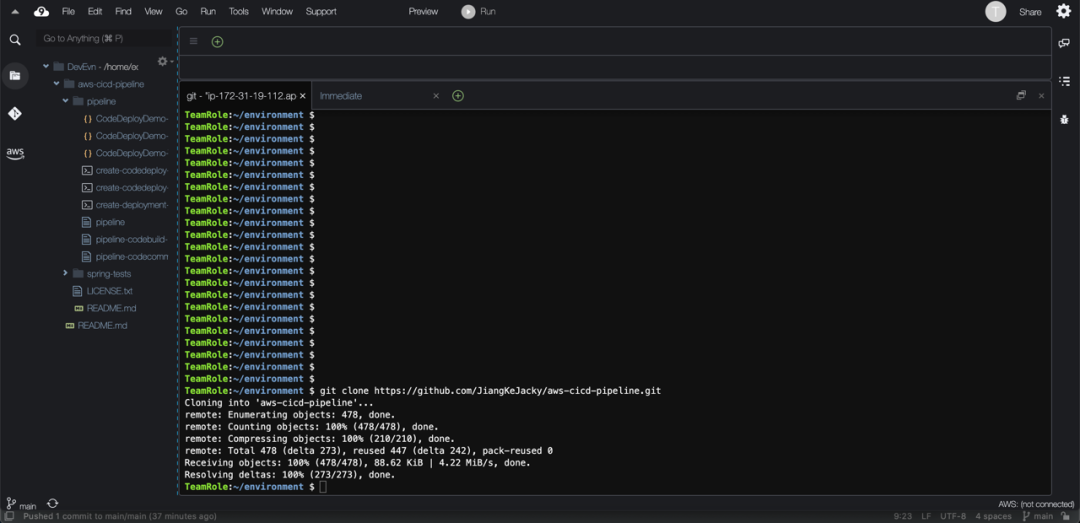1080x523 pixels.
Task: Open the Environment file tree panel icon
Action: point(15,76)
